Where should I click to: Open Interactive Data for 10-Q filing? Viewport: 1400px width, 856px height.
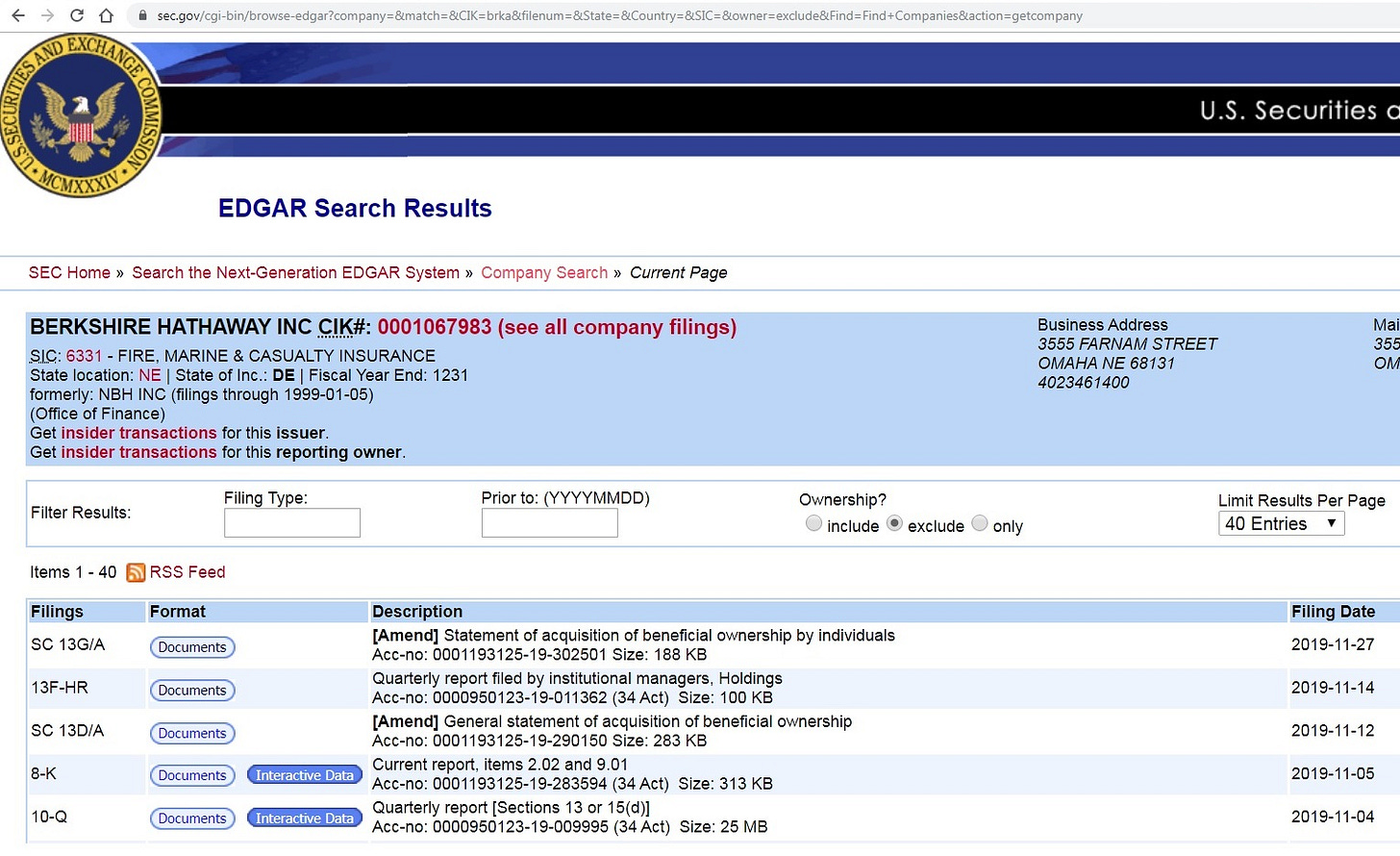coord(305,818)
